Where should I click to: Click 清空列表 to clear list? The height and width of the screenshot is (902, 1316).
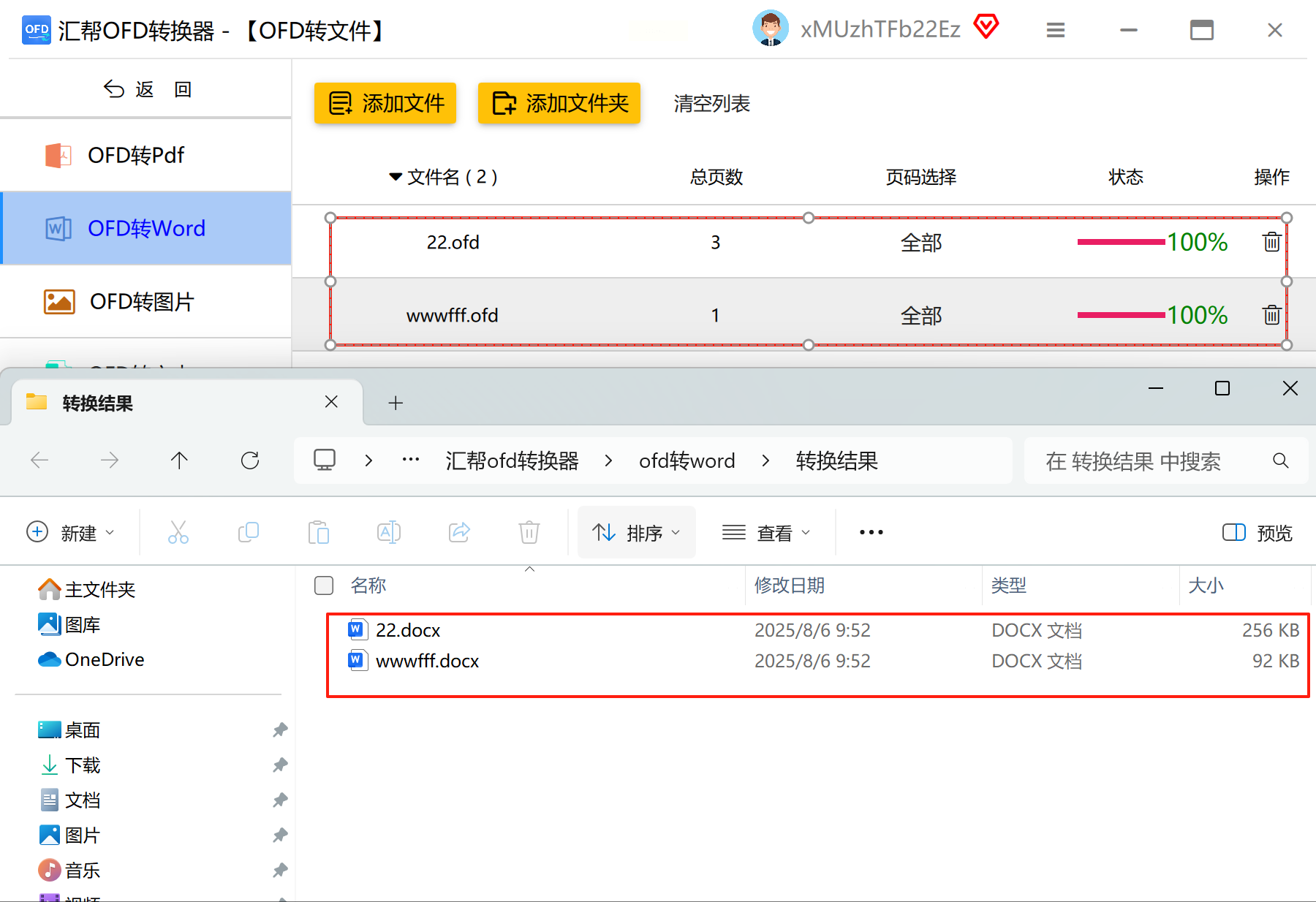[711, 104]
